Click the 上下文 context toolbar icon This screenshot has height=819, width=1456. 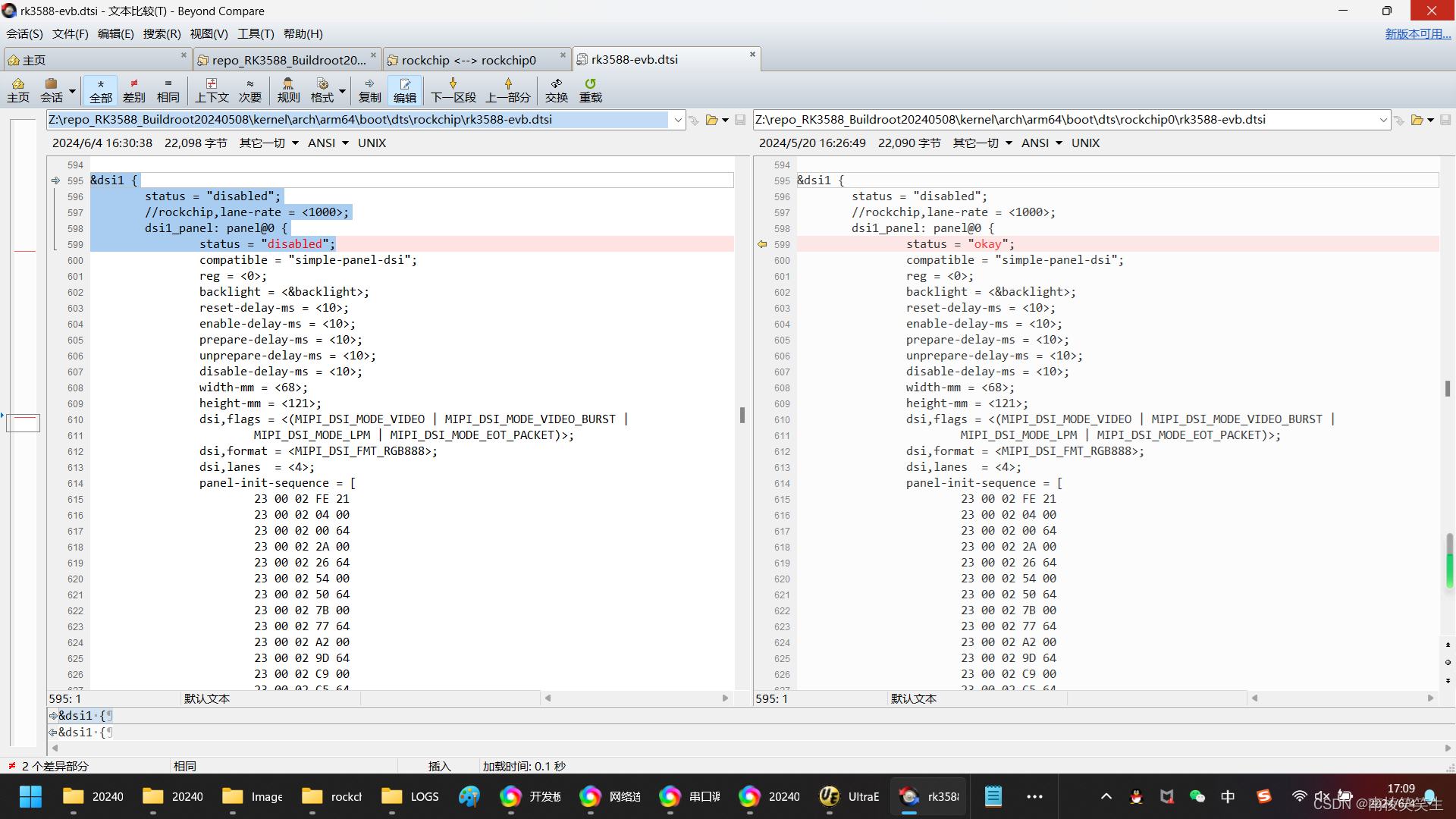[x=212, y=89]
